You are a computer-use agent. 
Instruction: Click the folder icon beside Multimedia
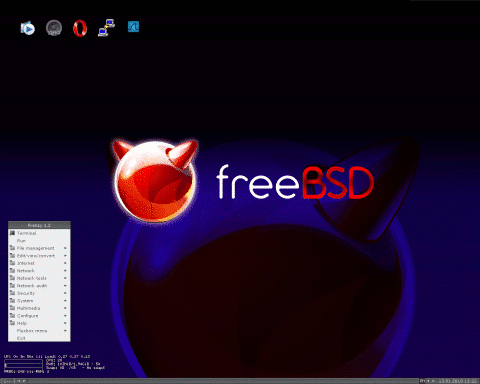[x=12, y=308]
